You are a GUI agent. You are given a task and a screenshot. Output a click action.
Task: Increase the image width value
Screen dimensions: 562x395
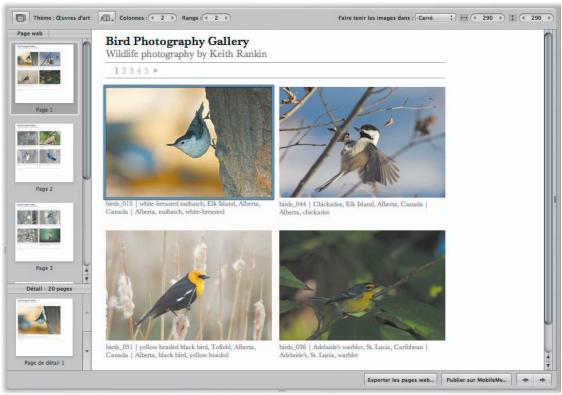(500, 18)
